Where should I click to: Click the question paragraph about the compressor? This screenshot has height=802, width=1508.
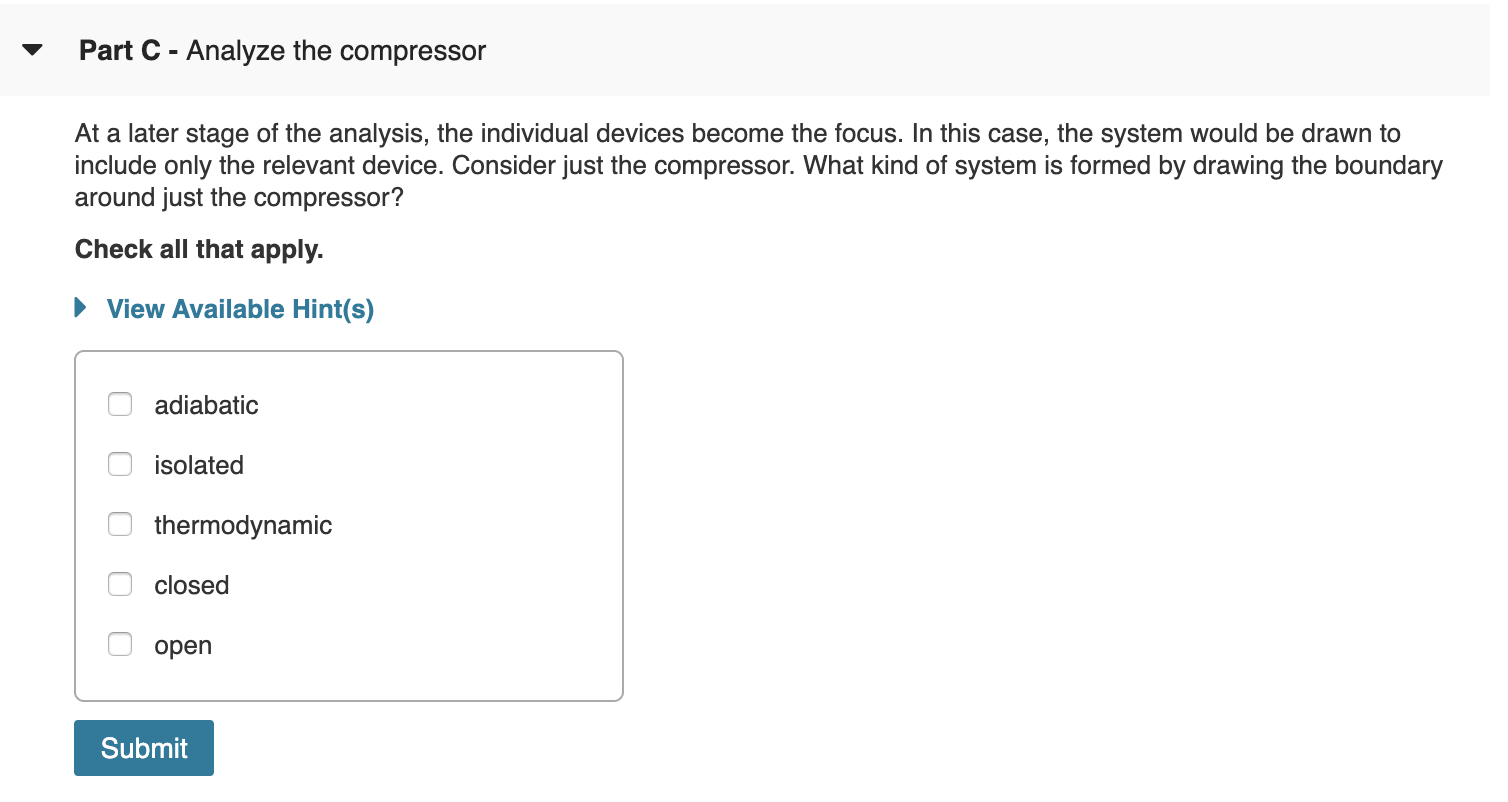pyautogui.click(x=700, y=164)
